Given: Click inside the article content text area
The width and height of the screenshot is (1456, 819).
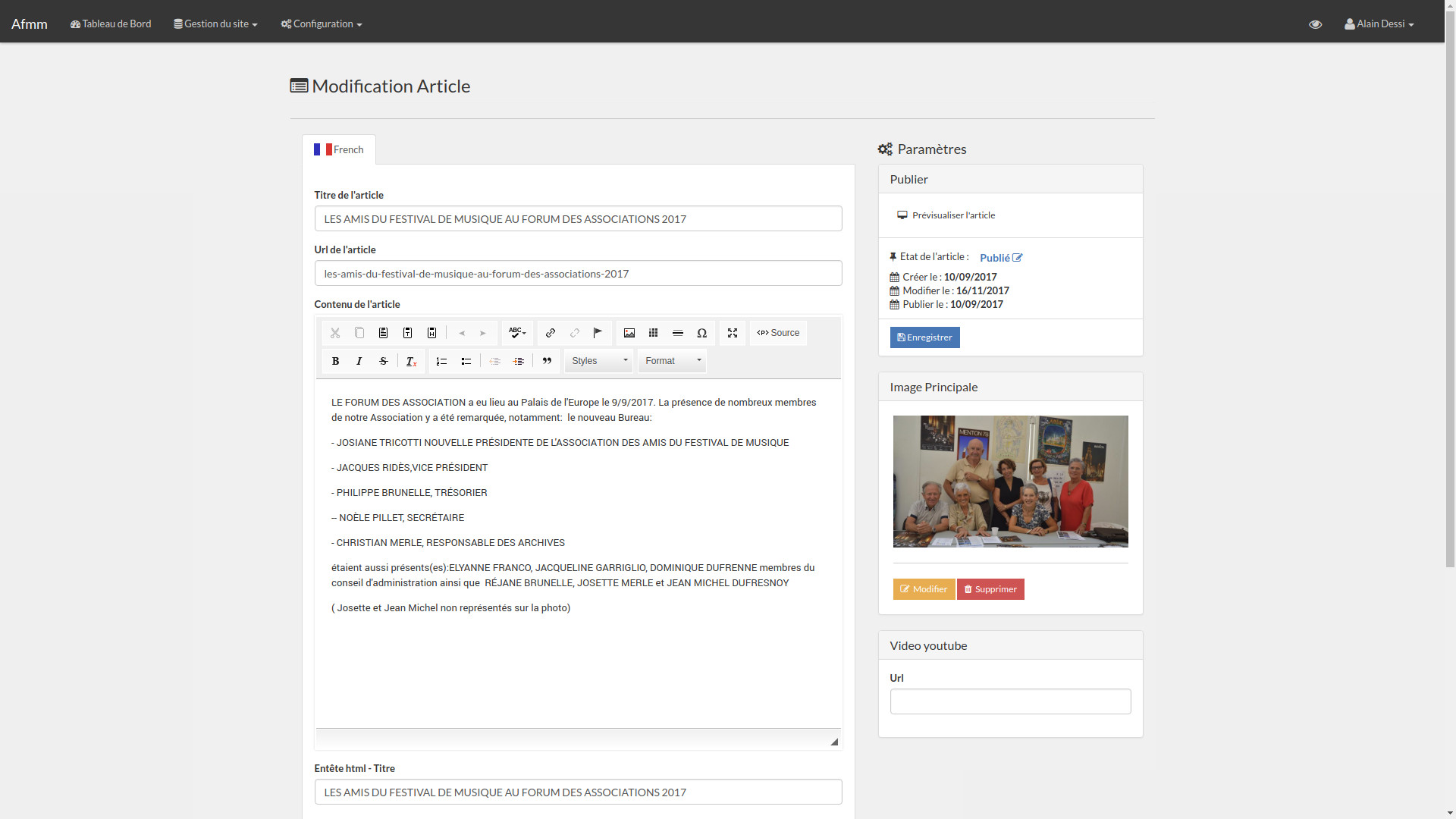Looking at the screenshot, I should [579, 554].
